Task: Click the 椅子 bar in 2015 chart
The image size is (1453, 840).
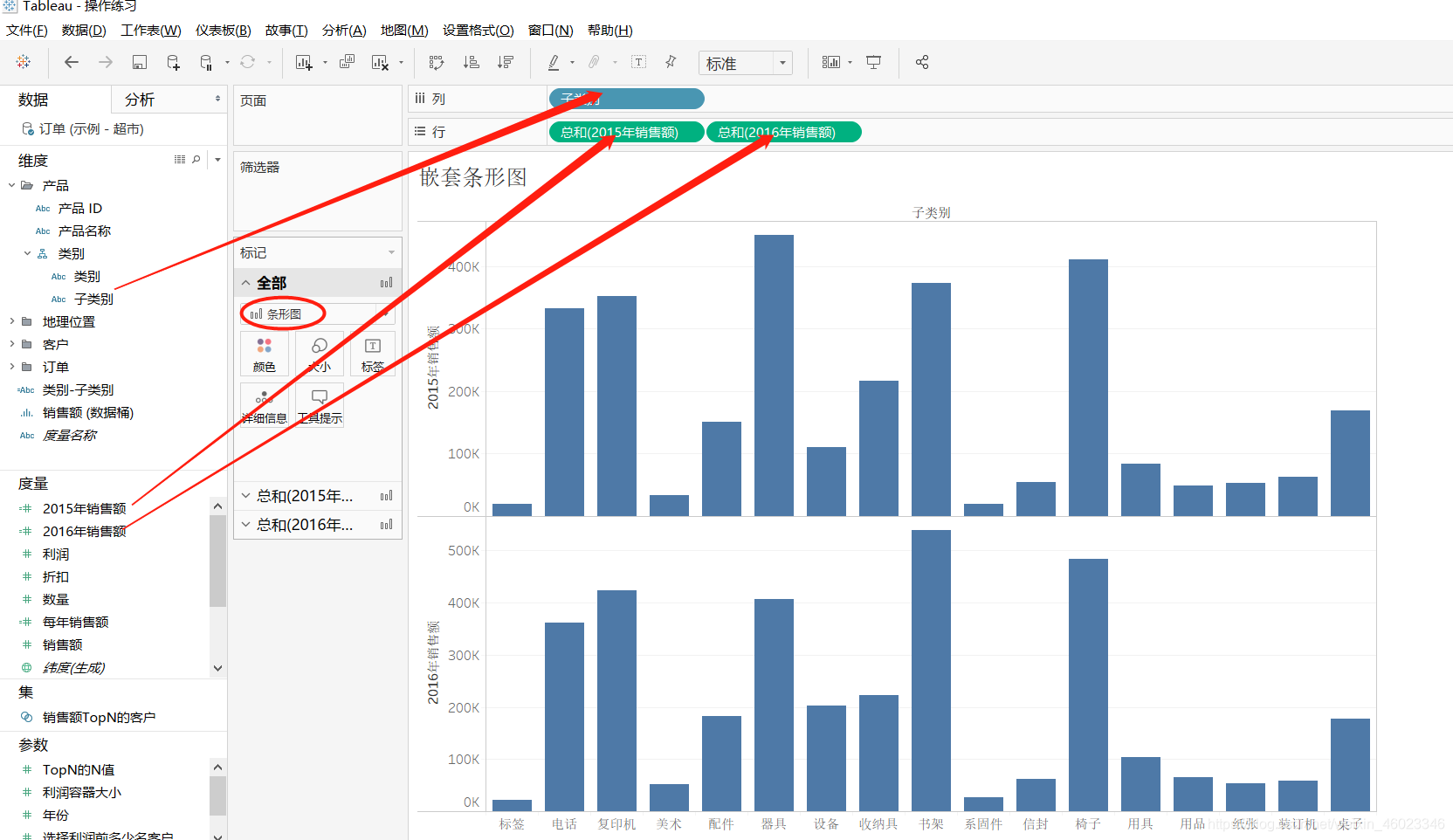Action: point(1088,388)
